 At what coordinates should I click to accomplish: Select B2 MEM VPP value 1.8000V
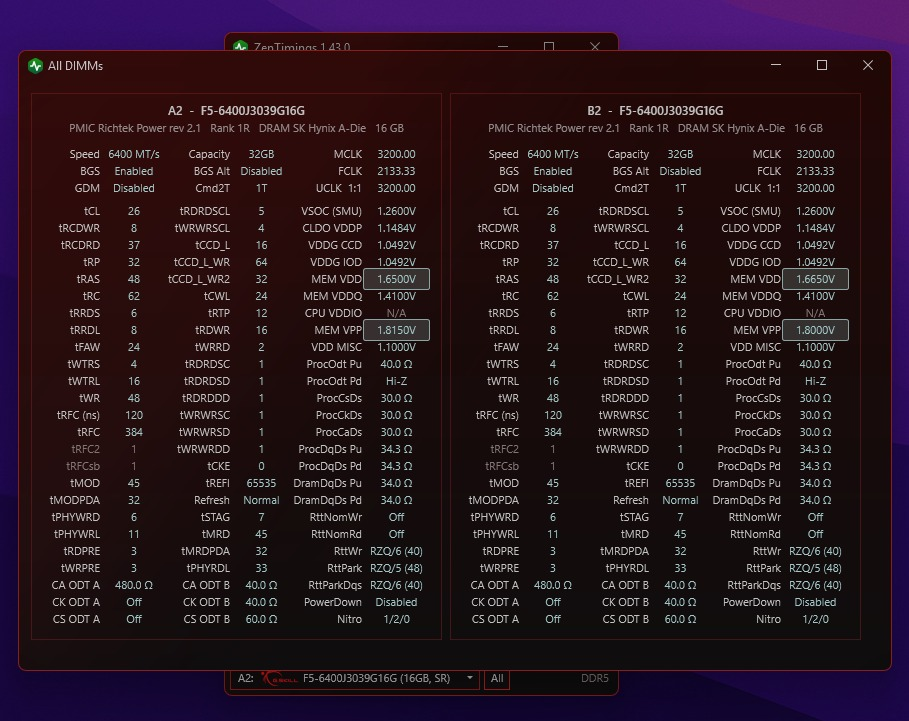click(x=815, y=330)
